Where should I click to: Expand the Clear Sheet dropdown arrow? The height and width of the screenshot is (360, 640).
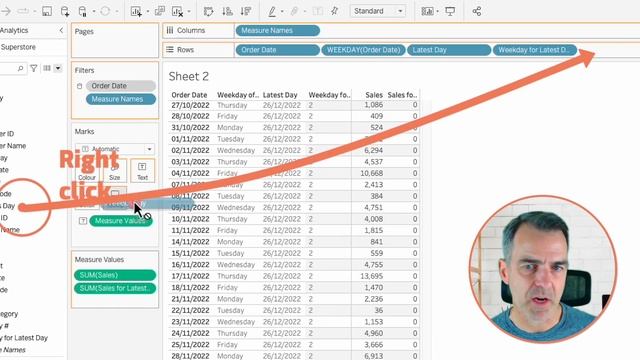189,11
